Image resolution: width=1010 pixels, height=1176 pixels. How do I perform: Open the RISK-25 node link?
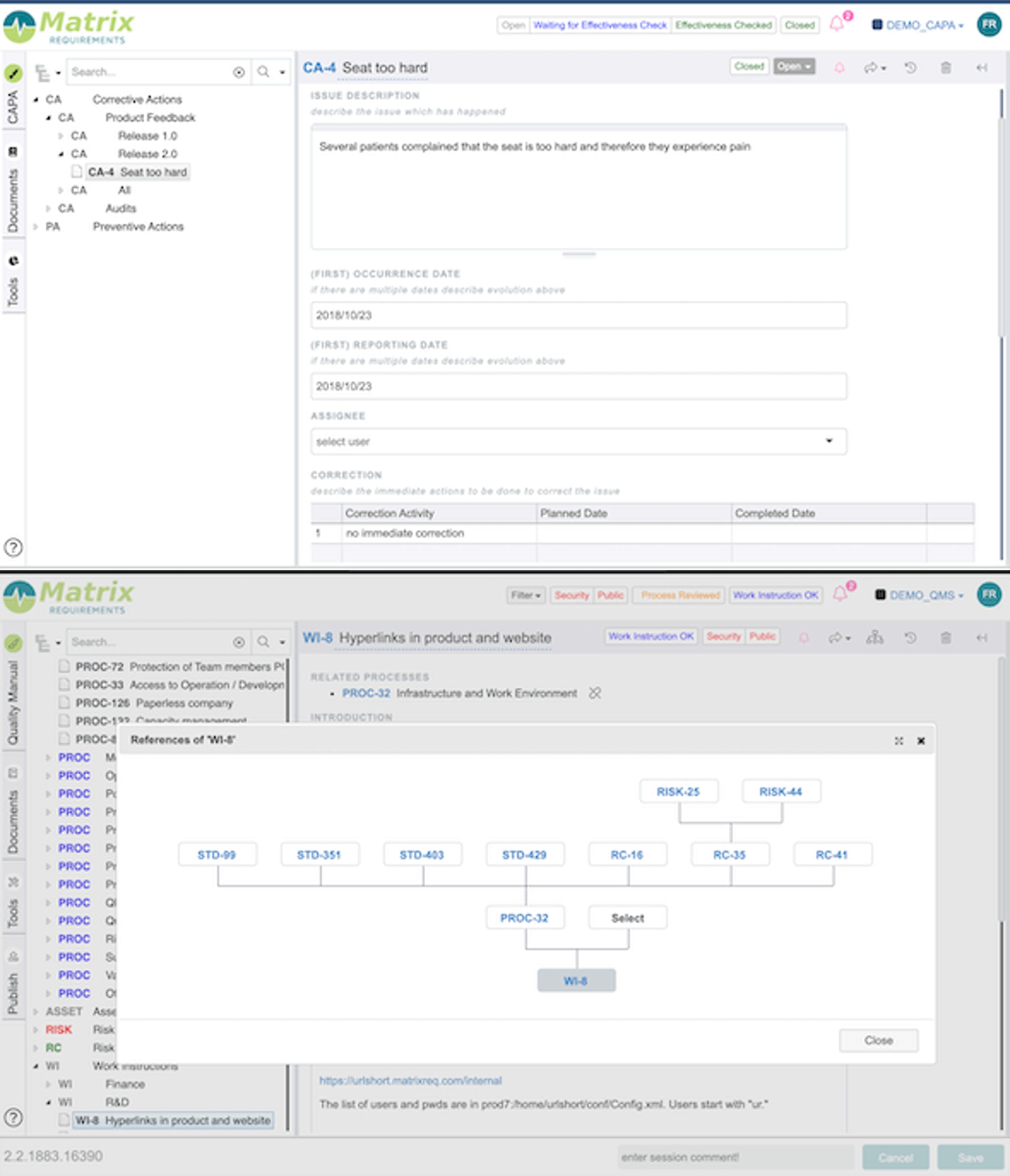tap(678, 791)
